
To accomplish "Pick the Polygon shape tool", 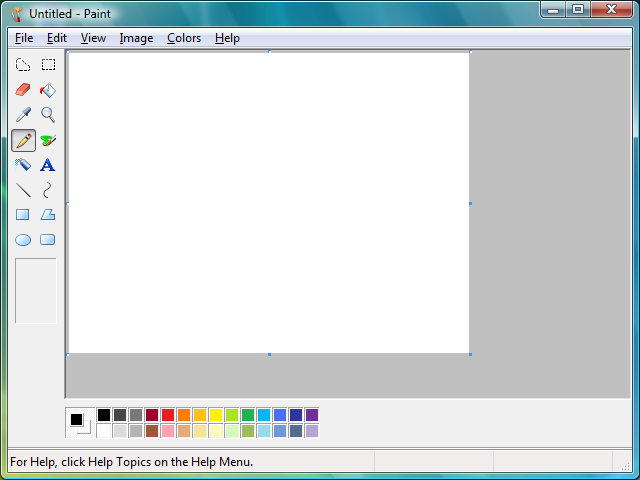I will [x=47, y=215].
